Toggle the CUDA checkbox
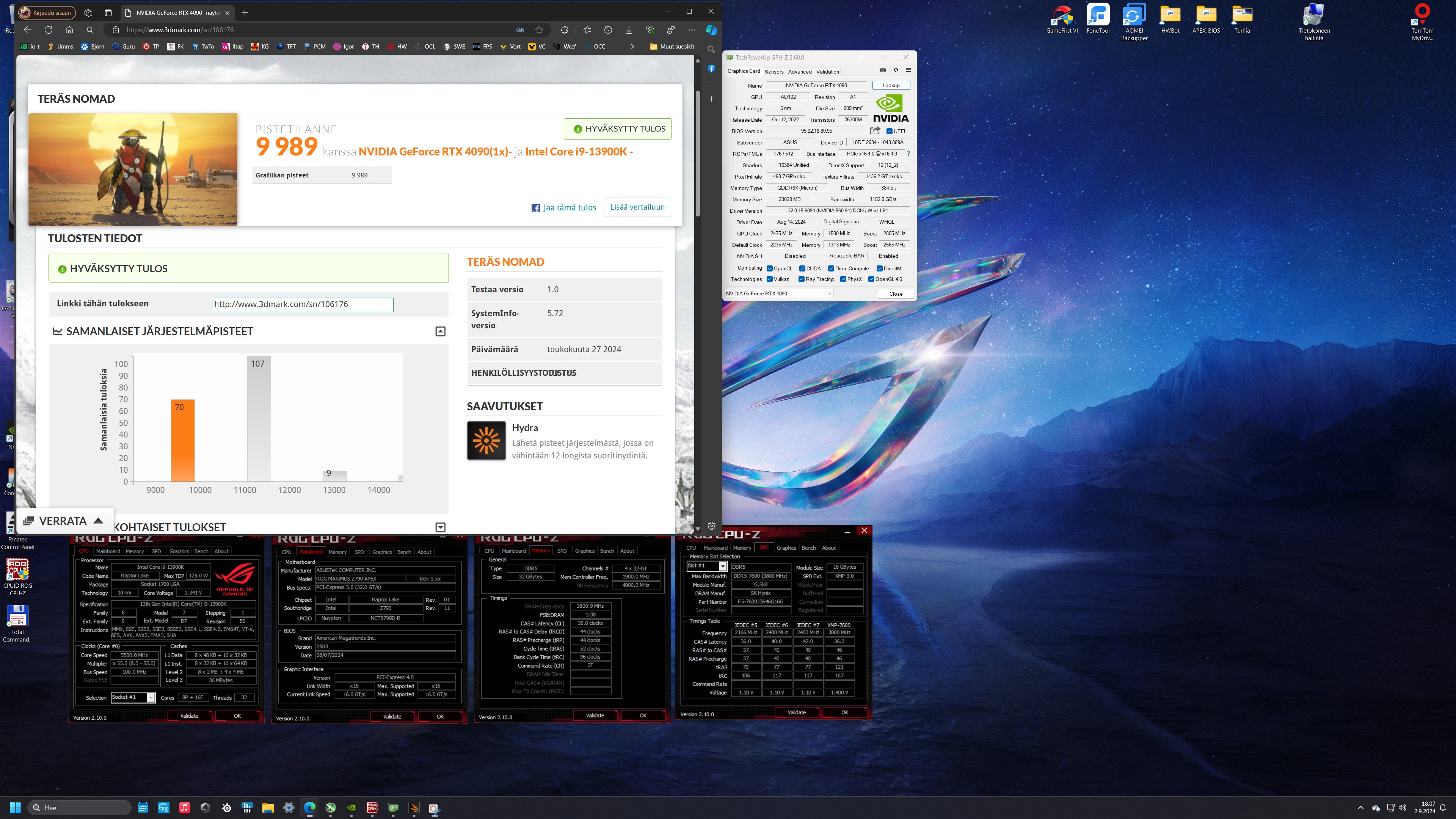The image size is (1456, 819). point(802,268)
